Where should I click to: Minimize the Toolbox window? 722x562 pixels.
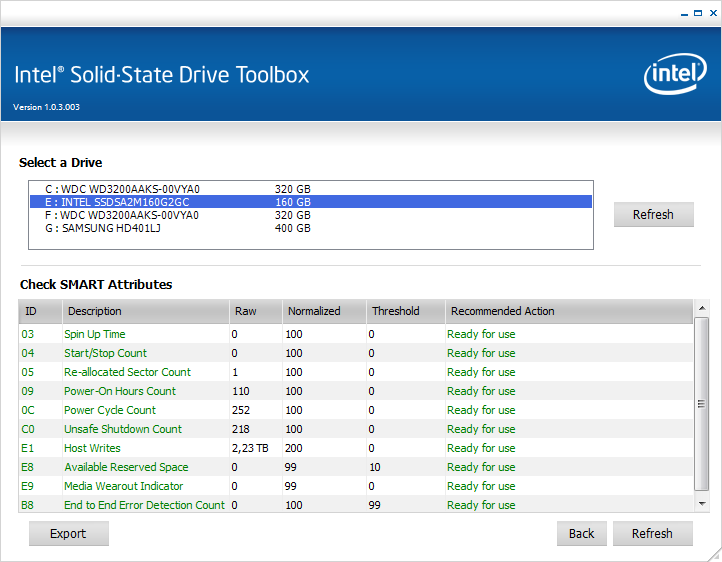pos(684,14)
